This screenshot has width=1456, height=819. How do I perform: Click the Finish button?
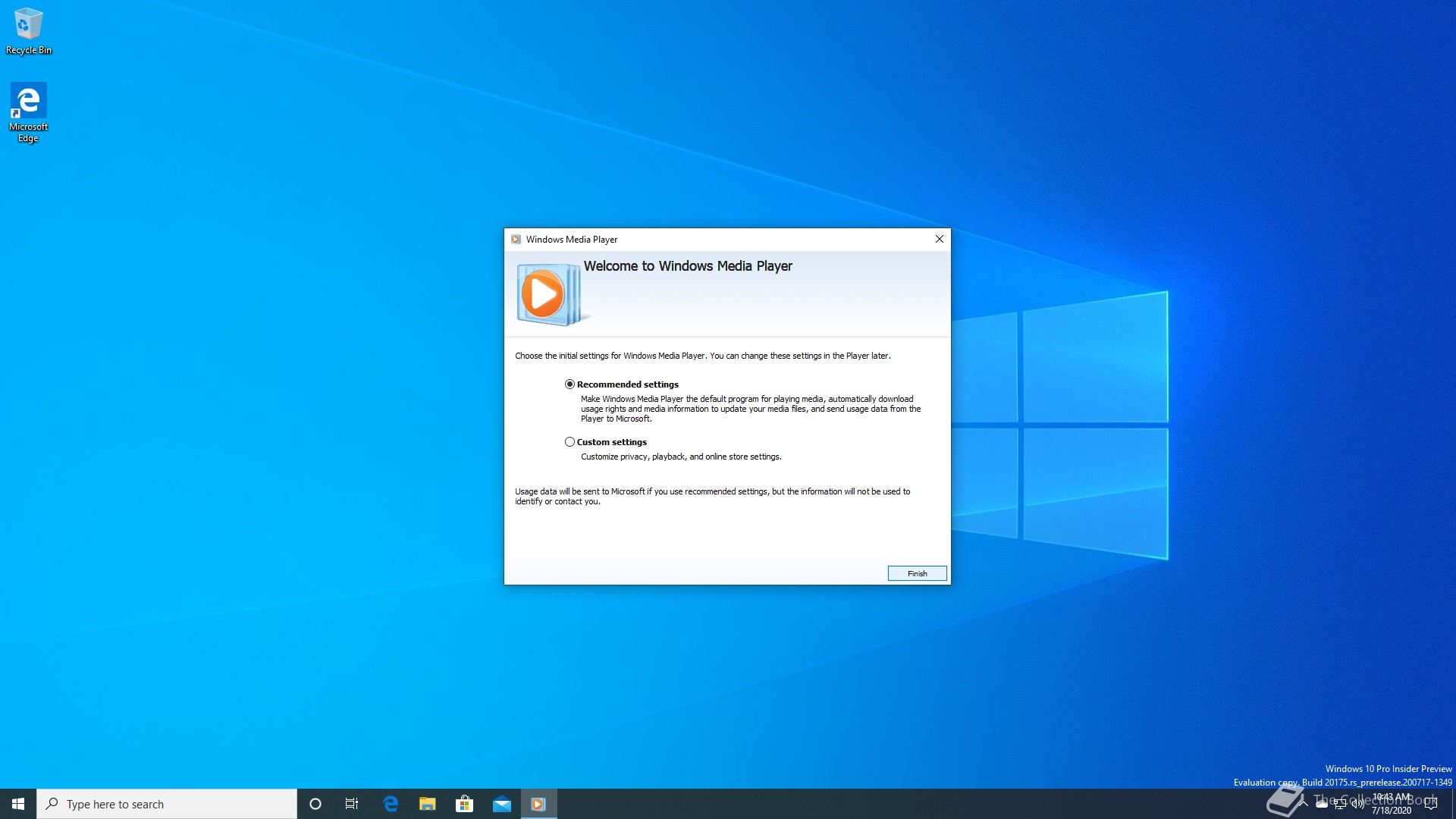917,573
